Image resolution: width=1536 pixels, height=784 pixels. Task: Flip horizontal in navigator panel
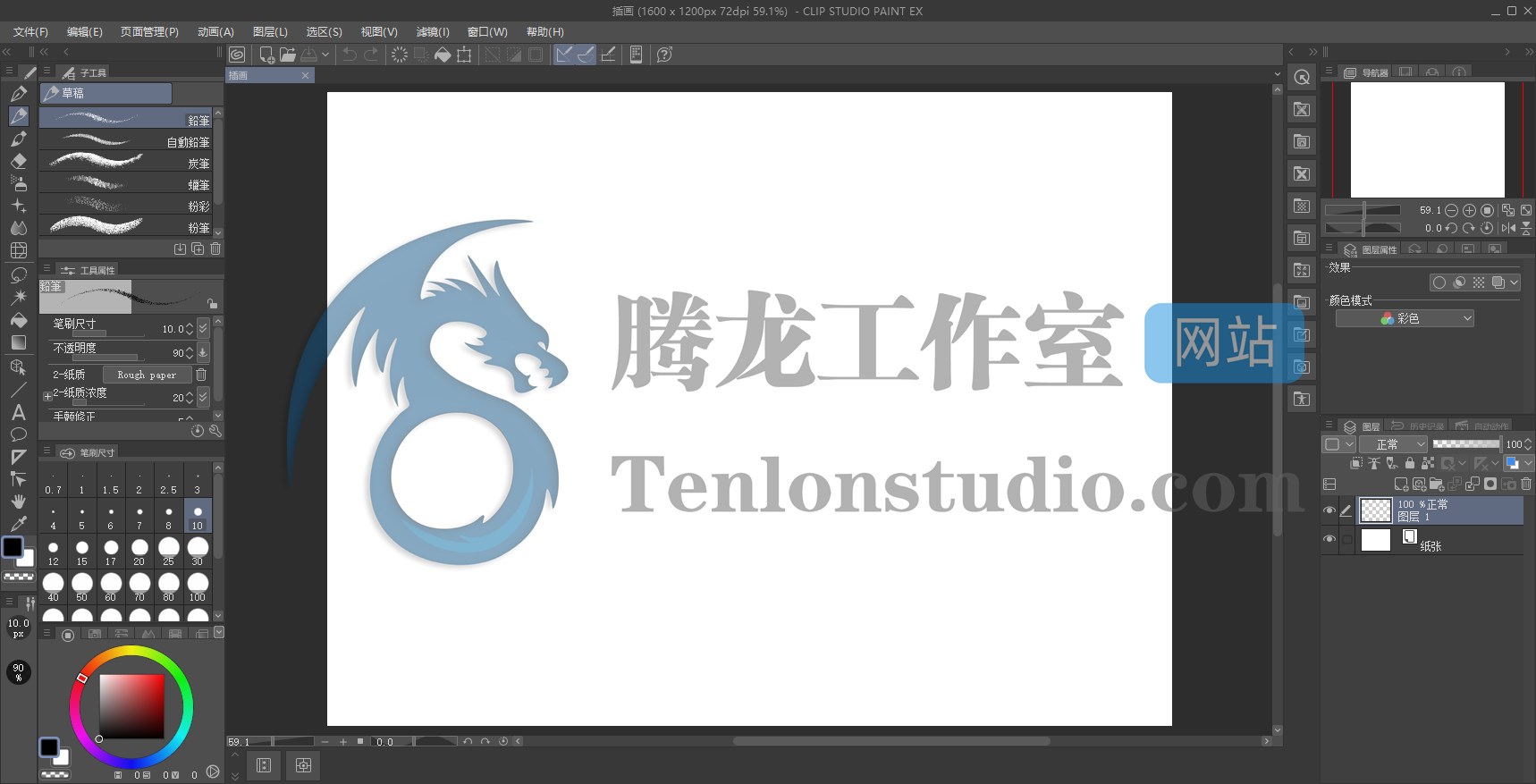tap(1508, 228)
